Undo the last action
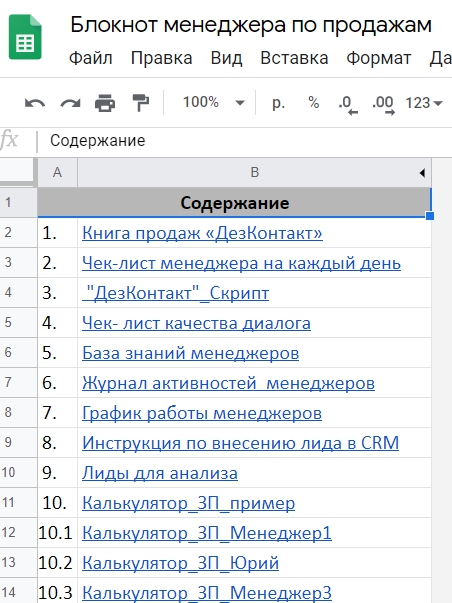 [x=35, y=103]
